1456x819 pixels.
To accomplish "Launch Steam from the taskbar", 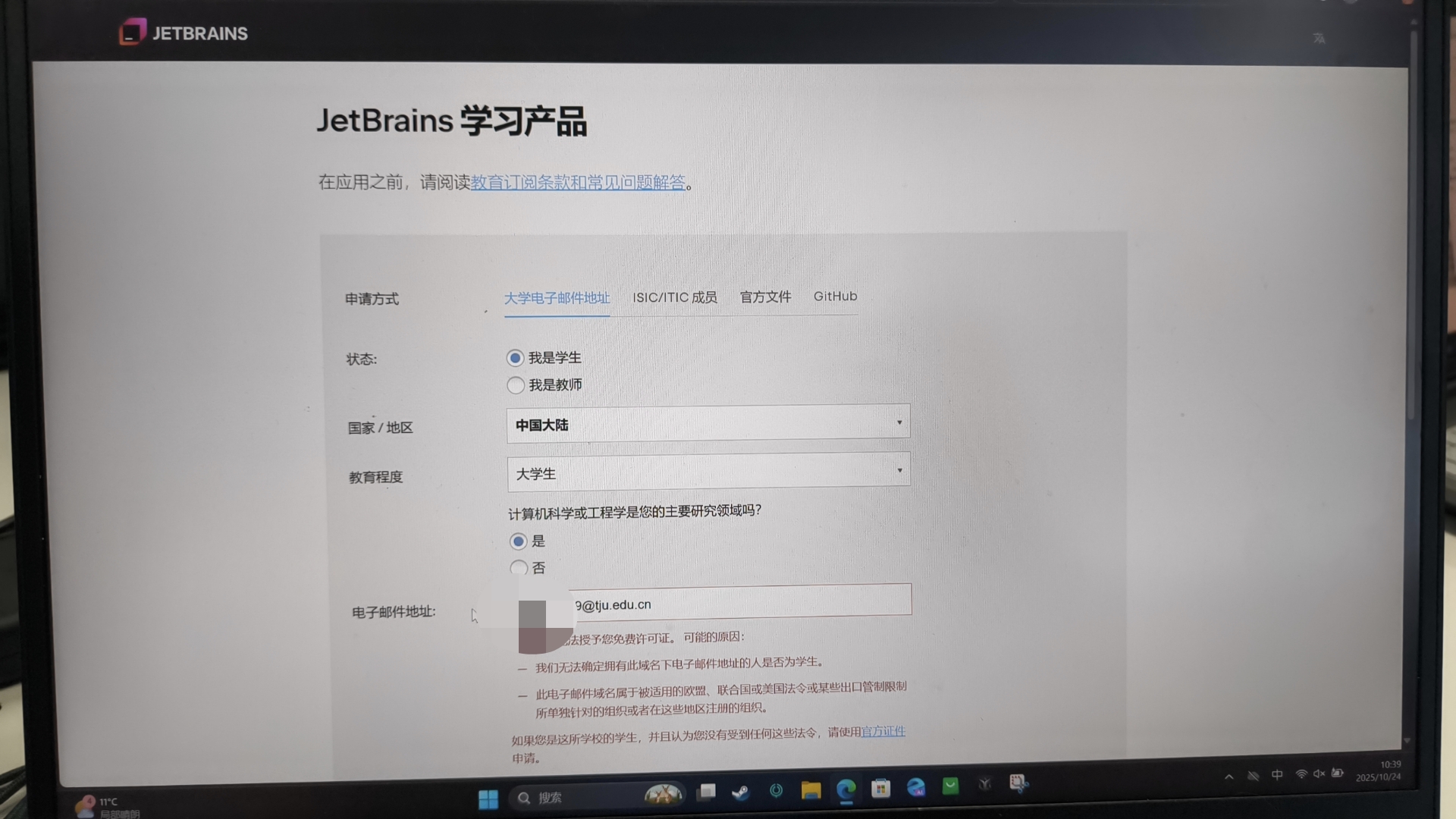I will 740,792.
